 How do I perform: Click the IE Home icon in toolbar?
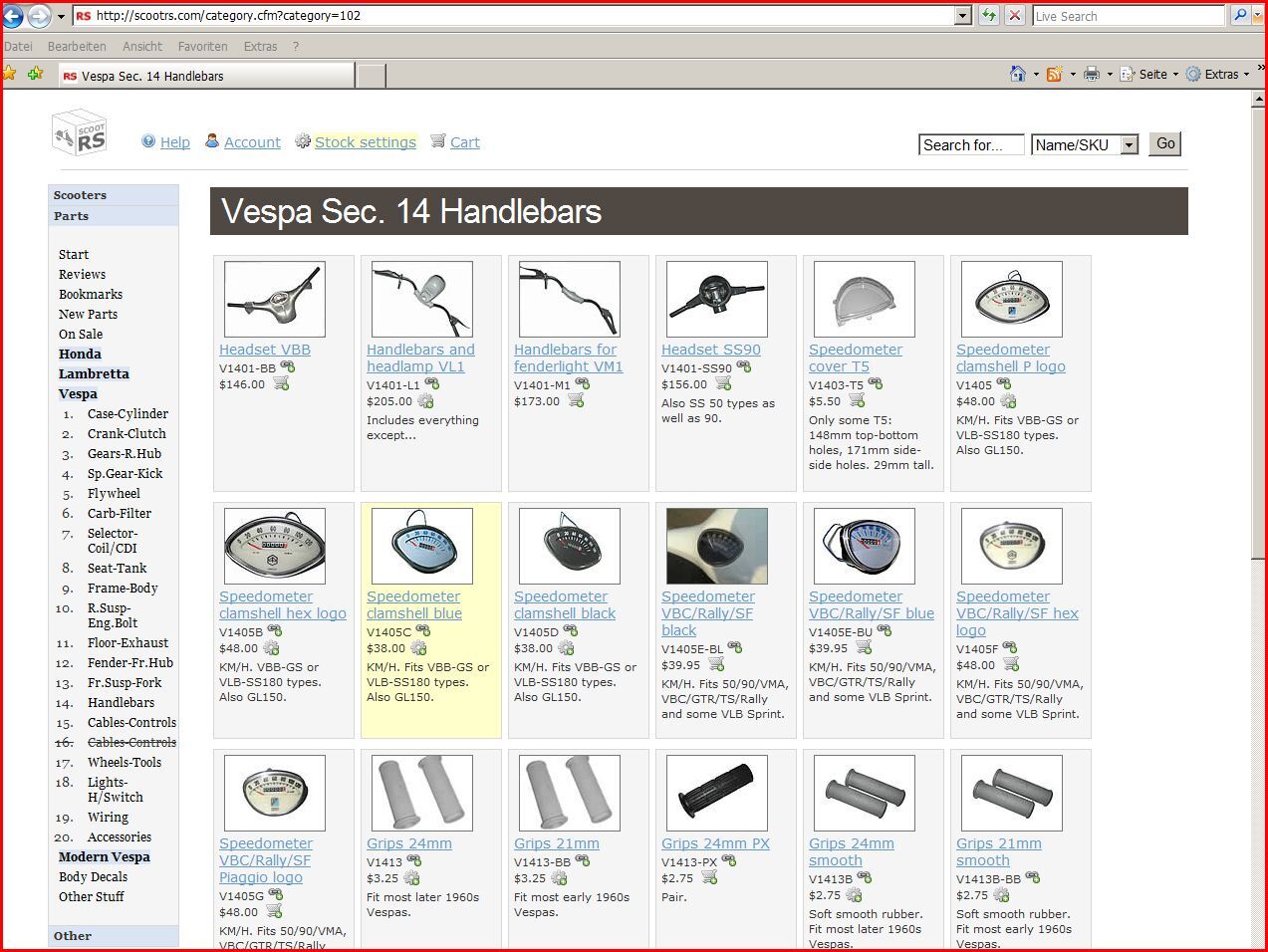tap(1017, 75)
